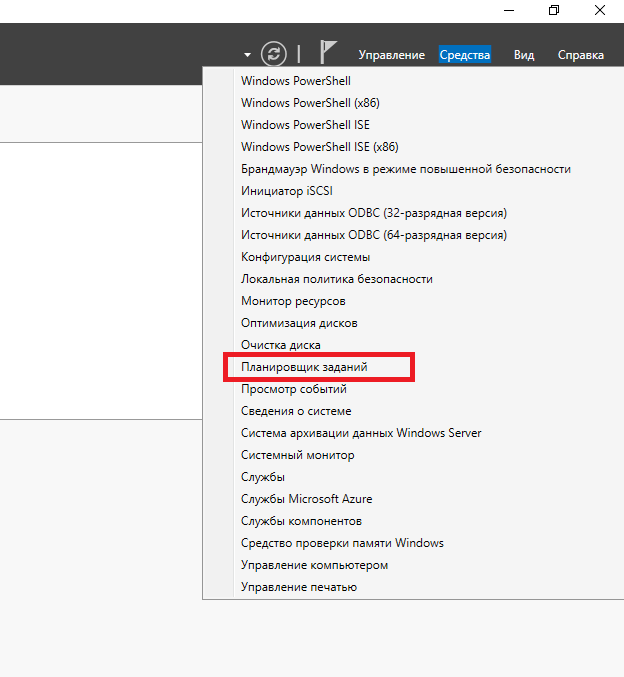Open Локальная политика безопасности
This screenshot has width=624, height=677.
[336, 279]
